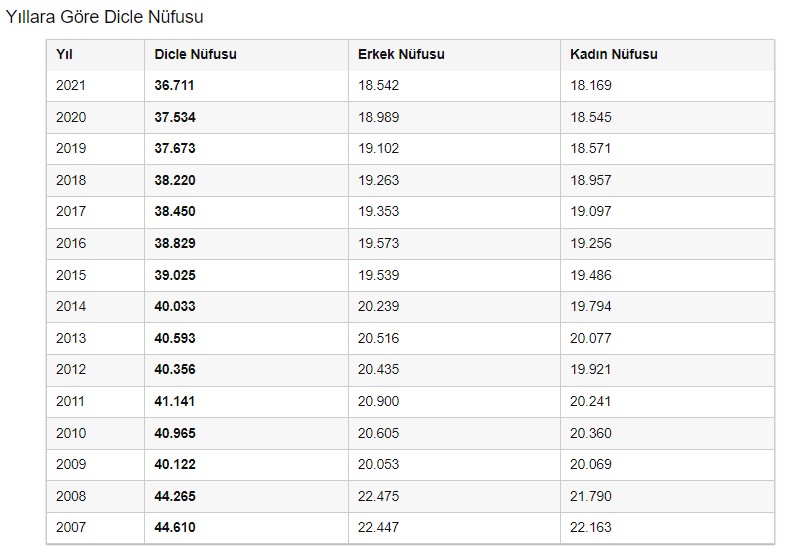Select the 2010 female population 20.360

point(590,433)
